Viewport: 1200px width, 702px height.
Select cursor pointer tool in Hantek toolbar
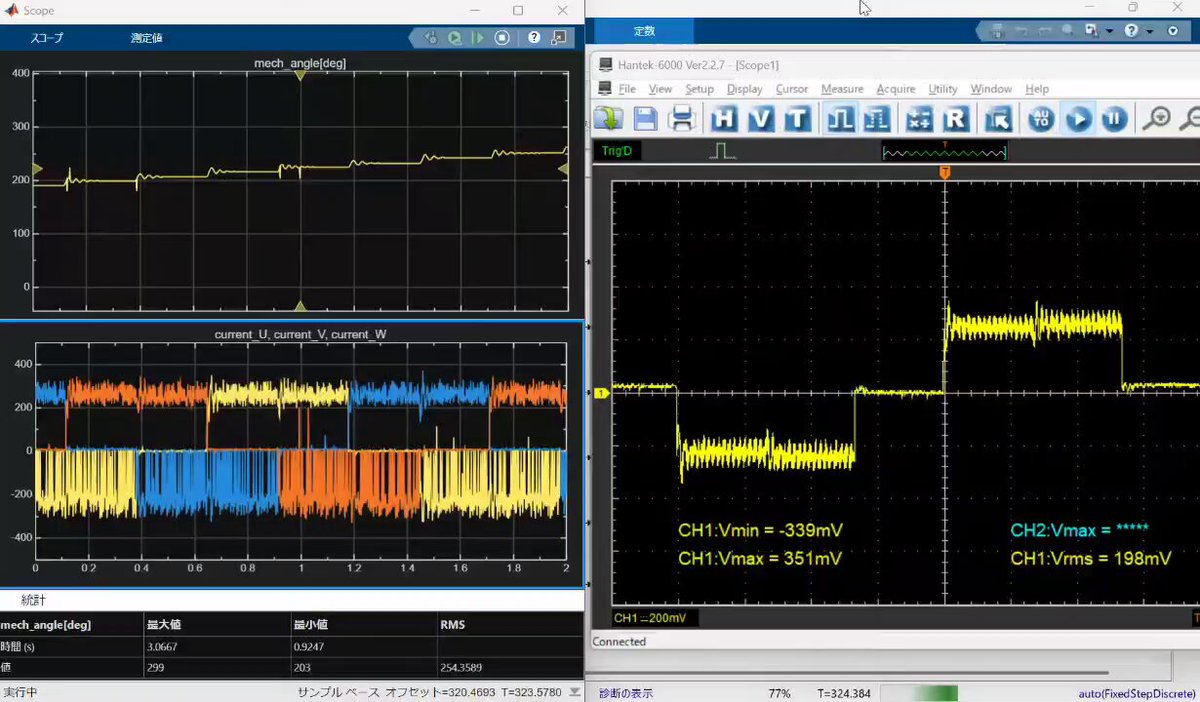(x=998, y=119)
